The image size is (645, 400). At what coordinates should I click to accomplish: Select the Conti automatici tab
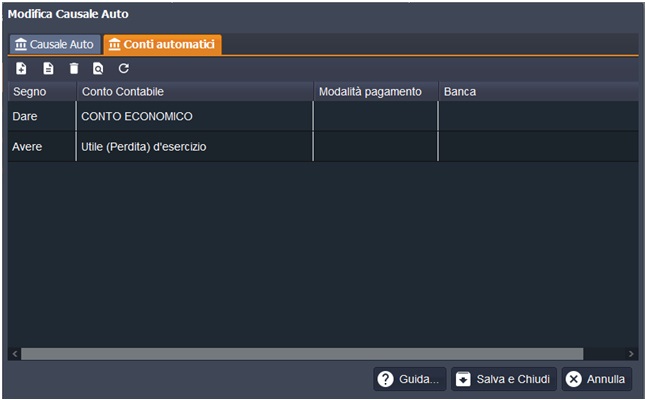pos(163,45)
